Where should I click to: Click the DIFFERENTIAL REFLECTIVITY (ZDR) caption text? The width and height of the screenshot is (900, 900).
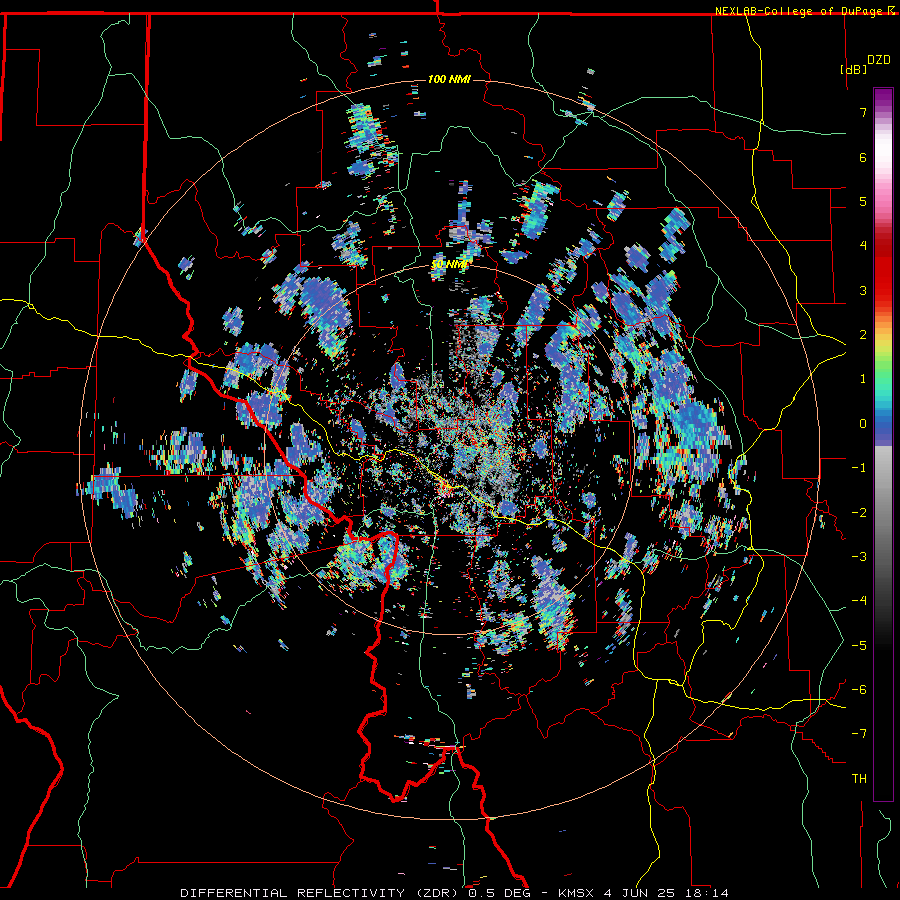[321, 893]
